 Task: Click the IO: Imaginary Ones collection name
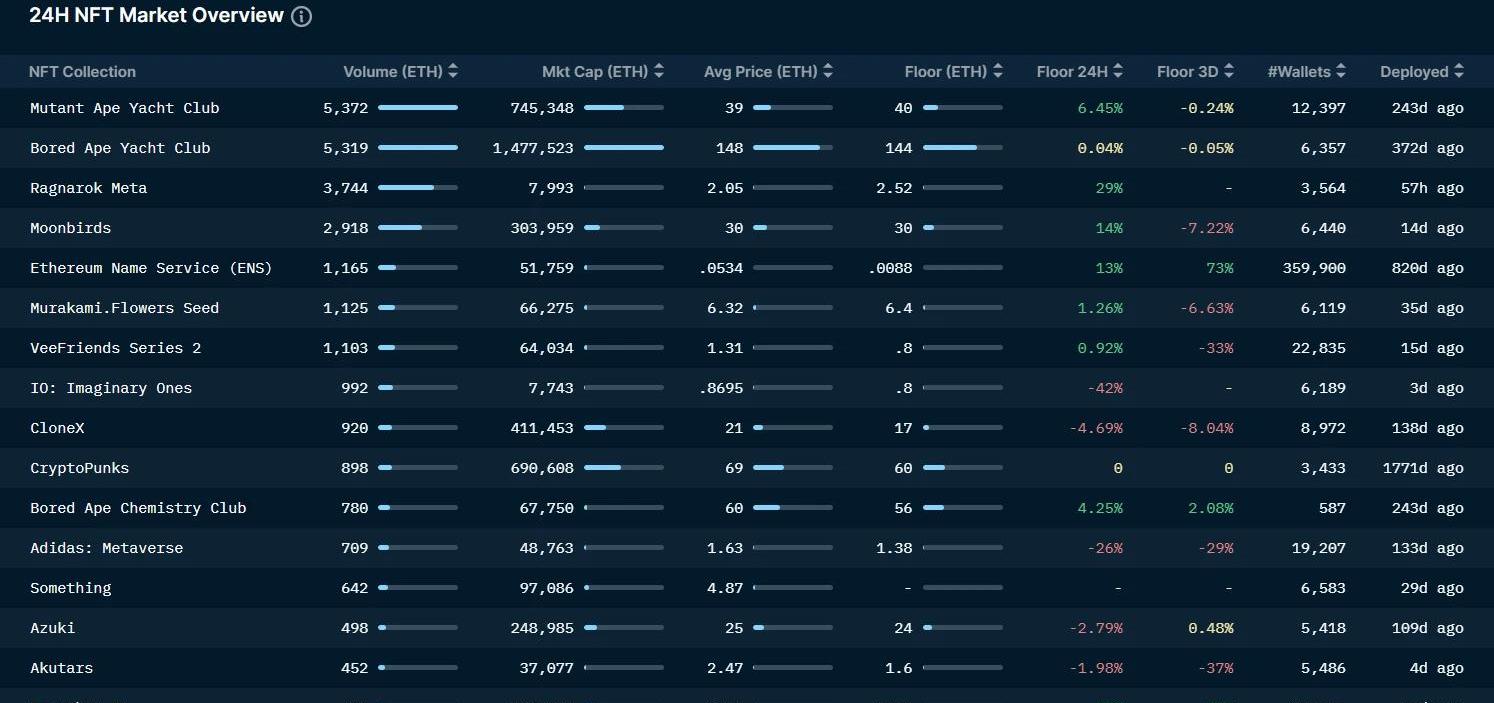pyautogui.click(x=111, y=388)
